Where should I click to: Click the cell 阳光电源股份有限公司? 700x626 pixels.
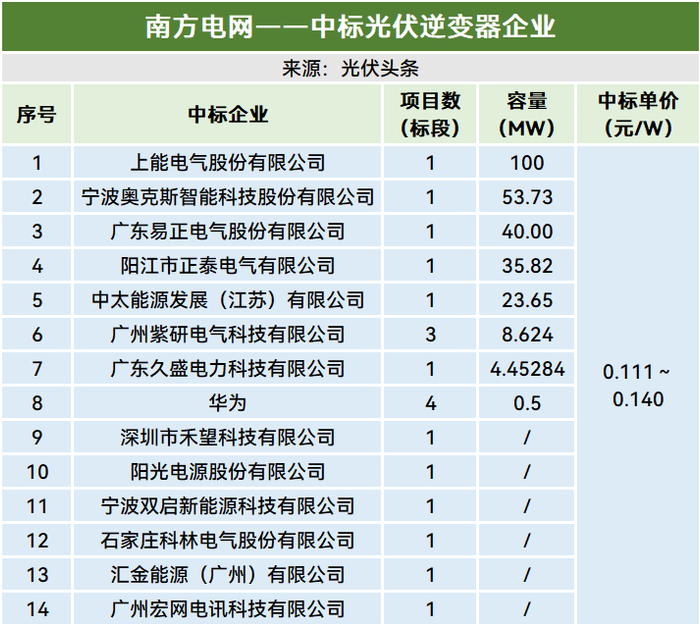click(228, 472)
